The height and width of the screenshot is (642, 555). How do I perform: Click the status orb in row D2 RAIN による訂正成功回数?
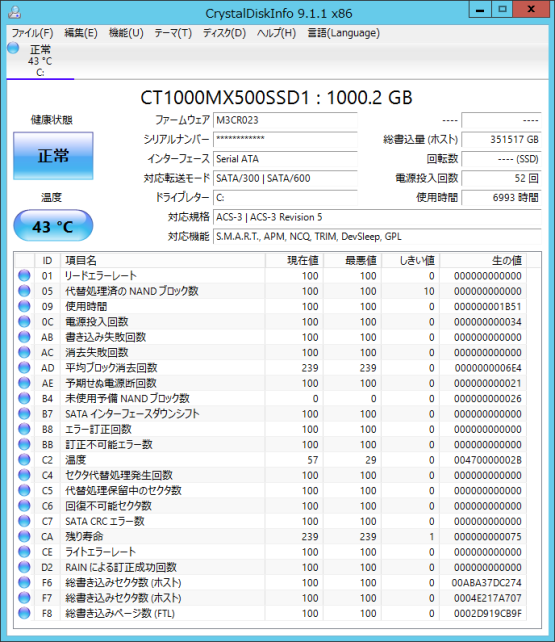24,567
